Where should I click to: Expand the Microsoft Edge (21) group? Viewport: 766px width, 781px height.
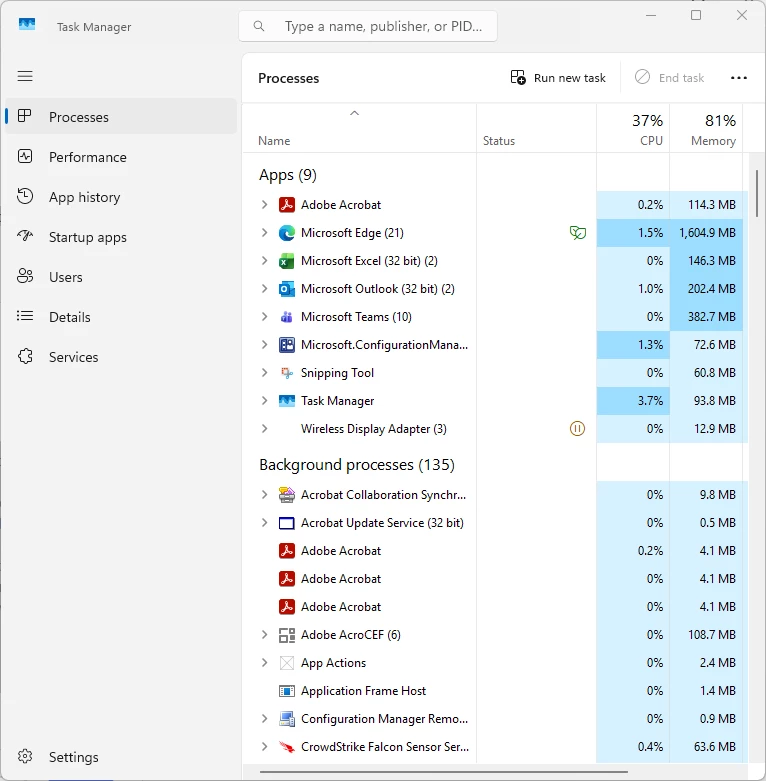pyautogui.click(x=264, y=233)
